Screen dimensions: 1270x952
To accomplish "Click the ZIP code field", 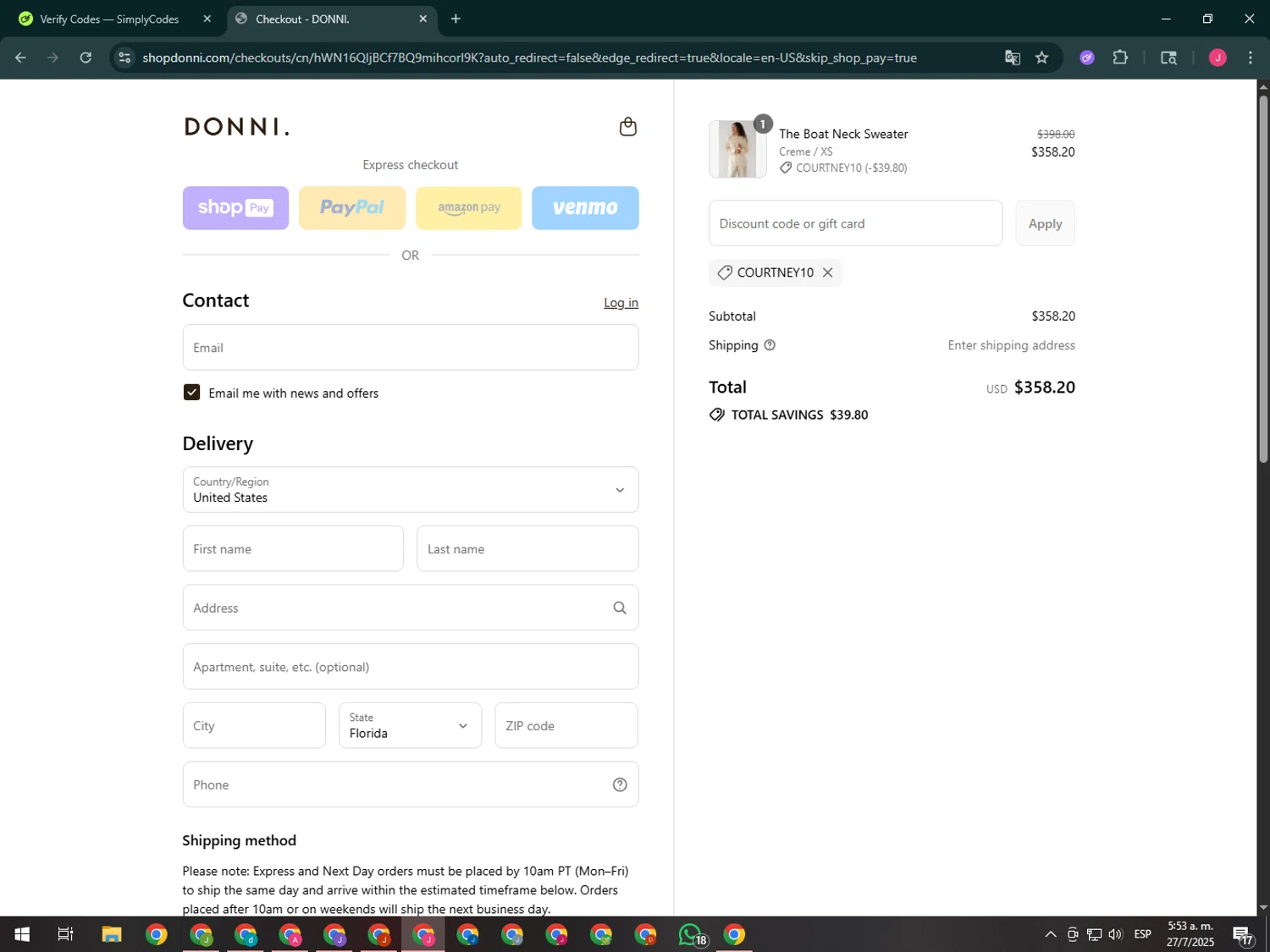I will pyautogui.click(x=566, y=726).
